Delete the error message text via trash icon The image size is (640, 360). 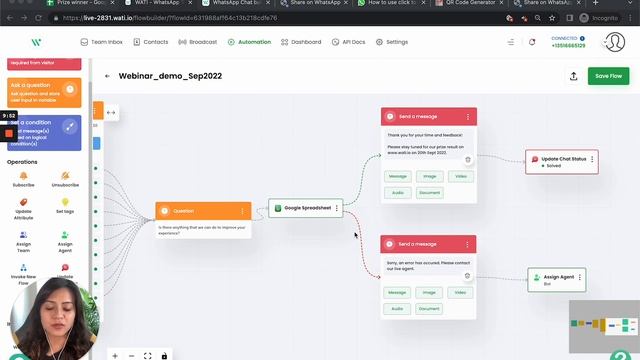click(x=467, y=276)
